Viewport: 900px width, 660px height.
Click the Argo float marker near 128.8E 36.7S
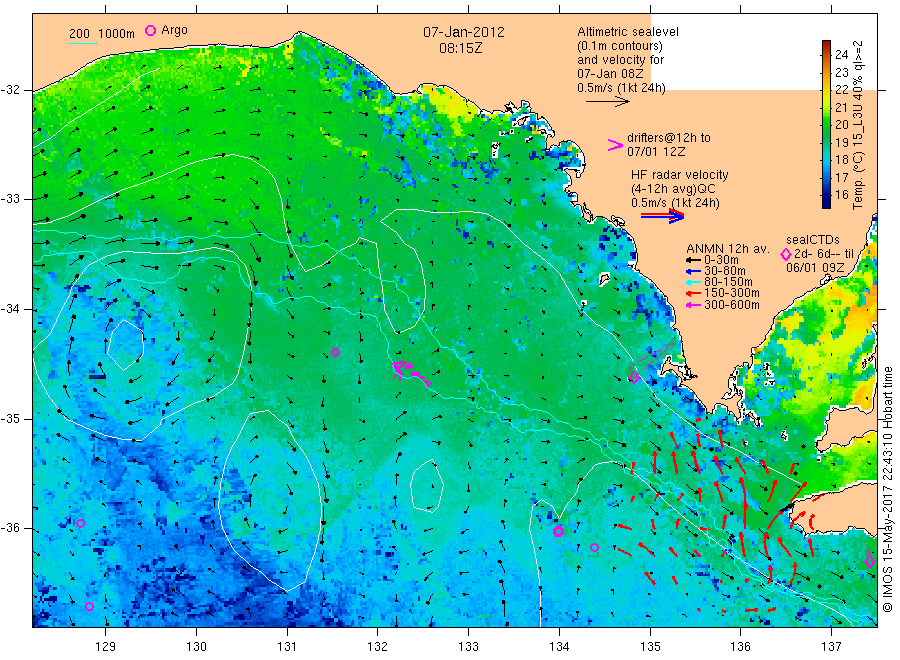pyautogui.click(x=89, y=607)
